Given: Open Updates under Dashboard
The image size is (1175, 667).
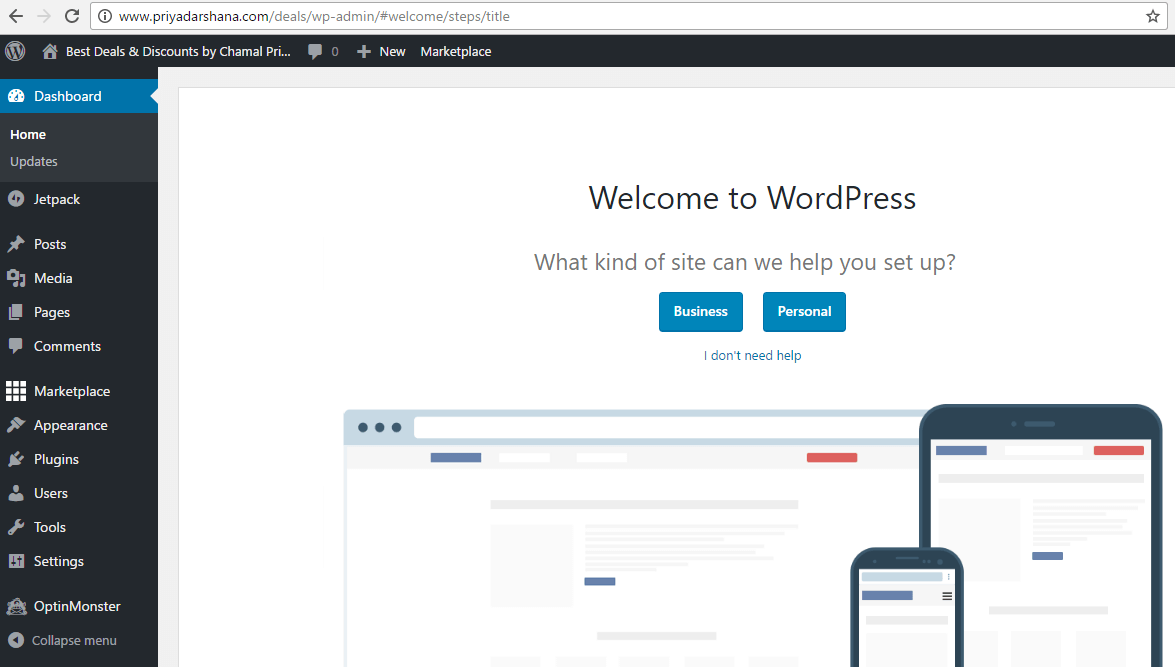Looking at the screenshot, I should [x=34, y=161].
